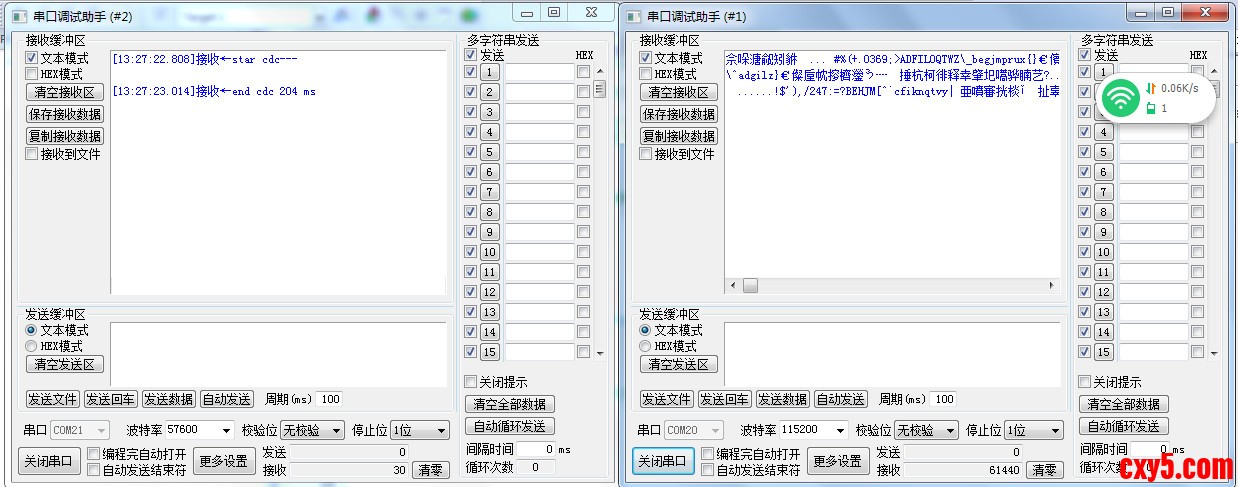Open the 115200 baud rate dropdown

tap(812, 430)
